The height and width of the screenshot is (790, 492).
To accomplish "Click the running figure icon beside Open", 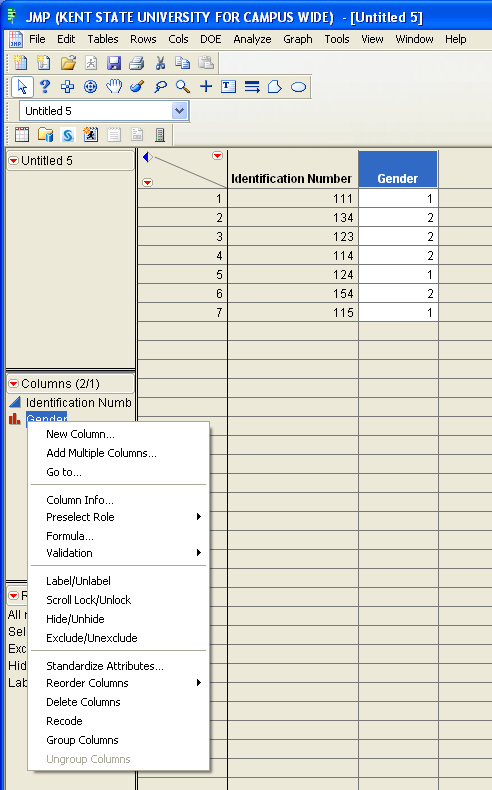I will (x=91, y=62).
